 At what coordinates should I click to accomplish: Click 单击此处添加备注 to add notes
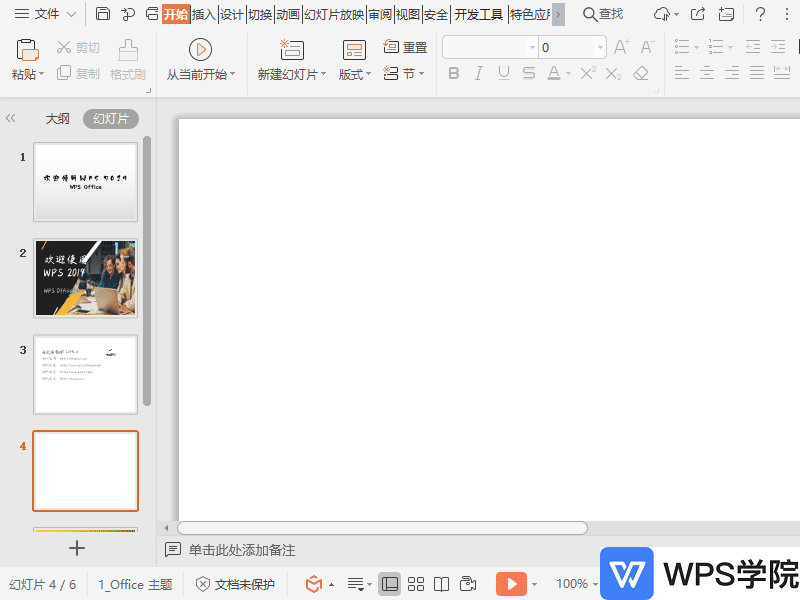coord(242,550)
